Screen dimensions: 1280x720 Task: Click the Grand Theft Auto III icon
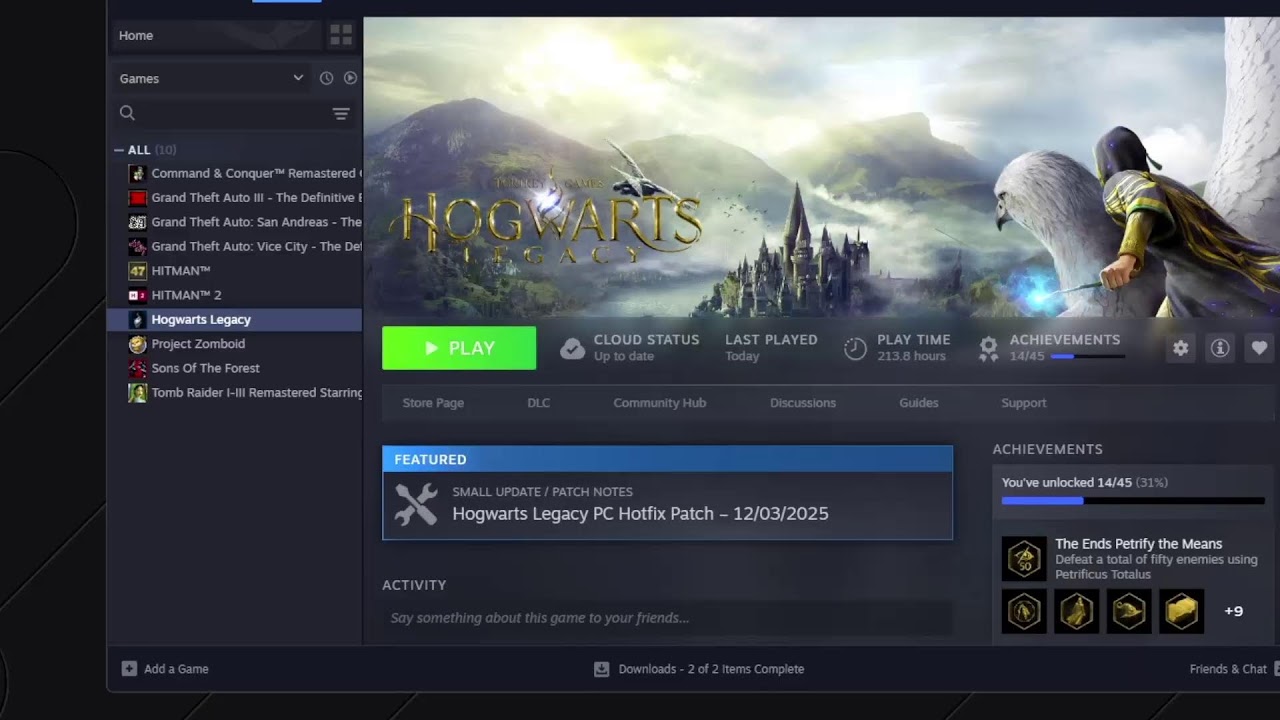(x=137, y=198)
